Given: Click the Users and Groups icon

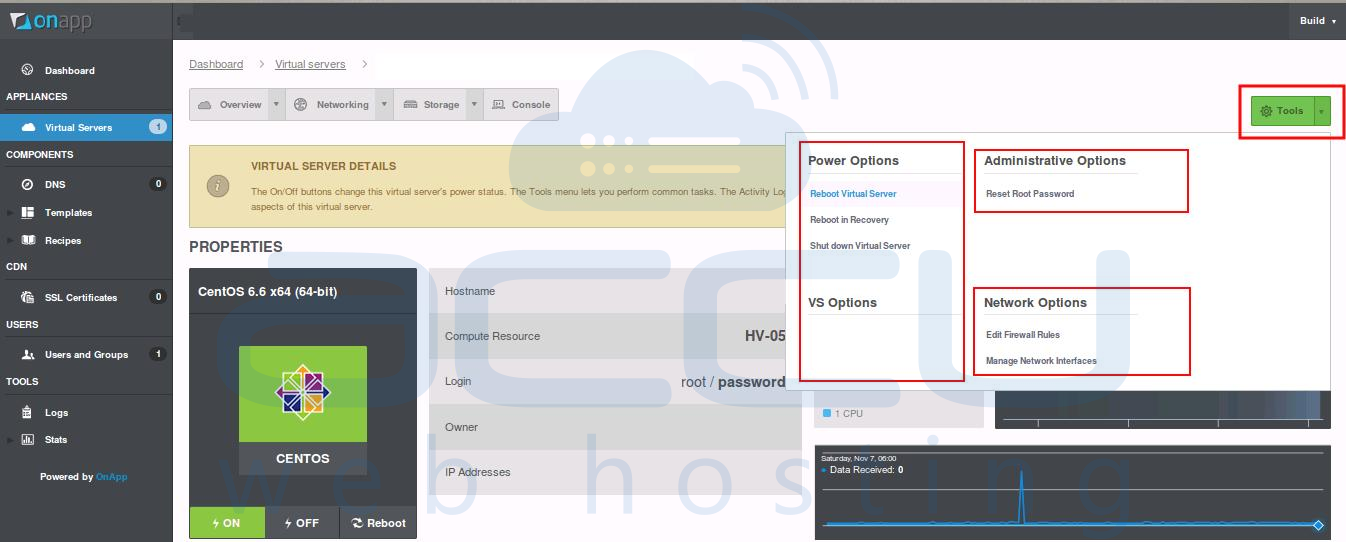Looking at the screenshot, I should click(28, 354).
